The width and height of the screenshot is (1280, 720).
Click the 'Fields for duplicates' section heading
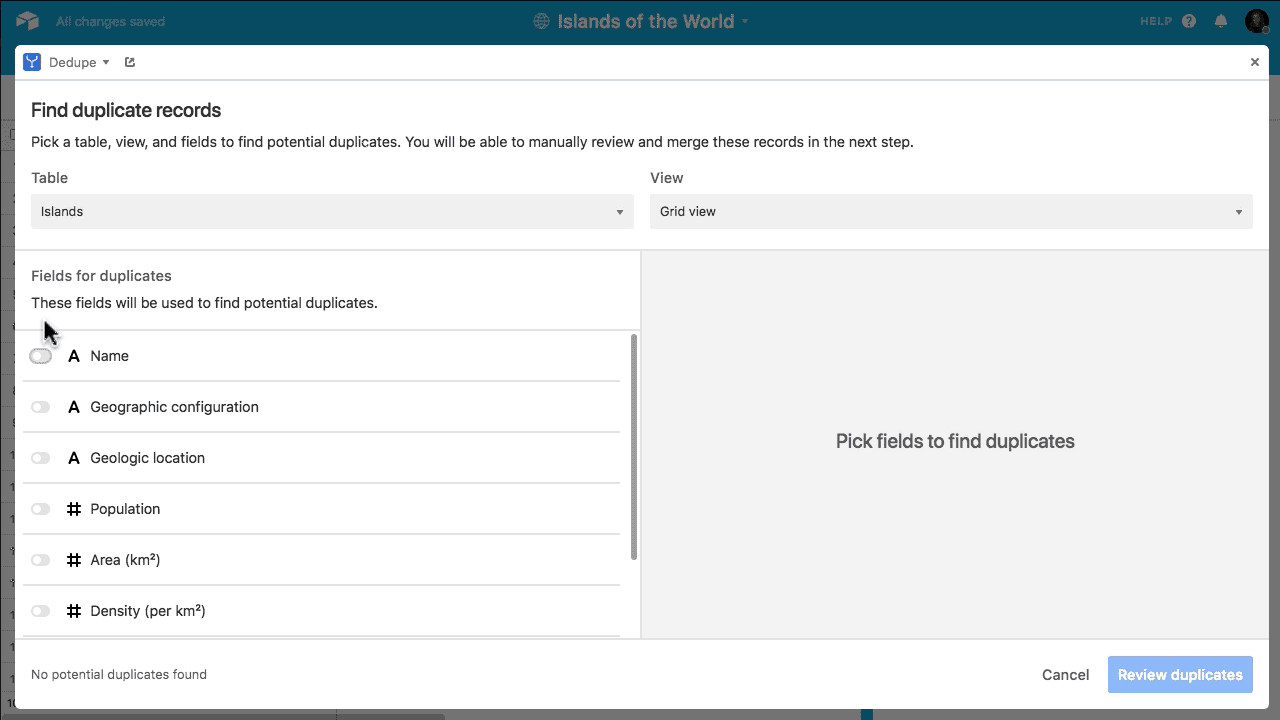click(x=101, y=276)
